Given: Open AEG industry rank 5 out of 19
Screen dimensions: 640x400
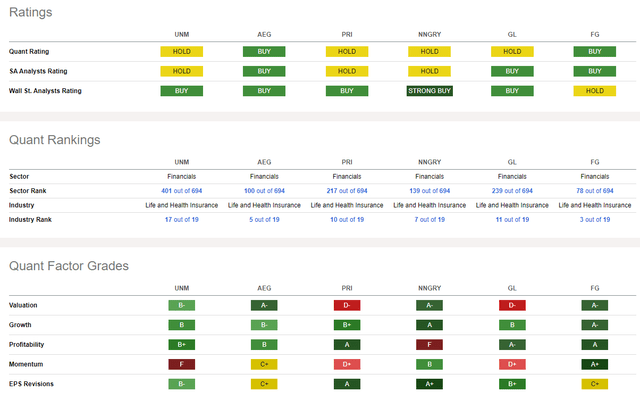Looking at the screenshot, I should tap(264, 220).
